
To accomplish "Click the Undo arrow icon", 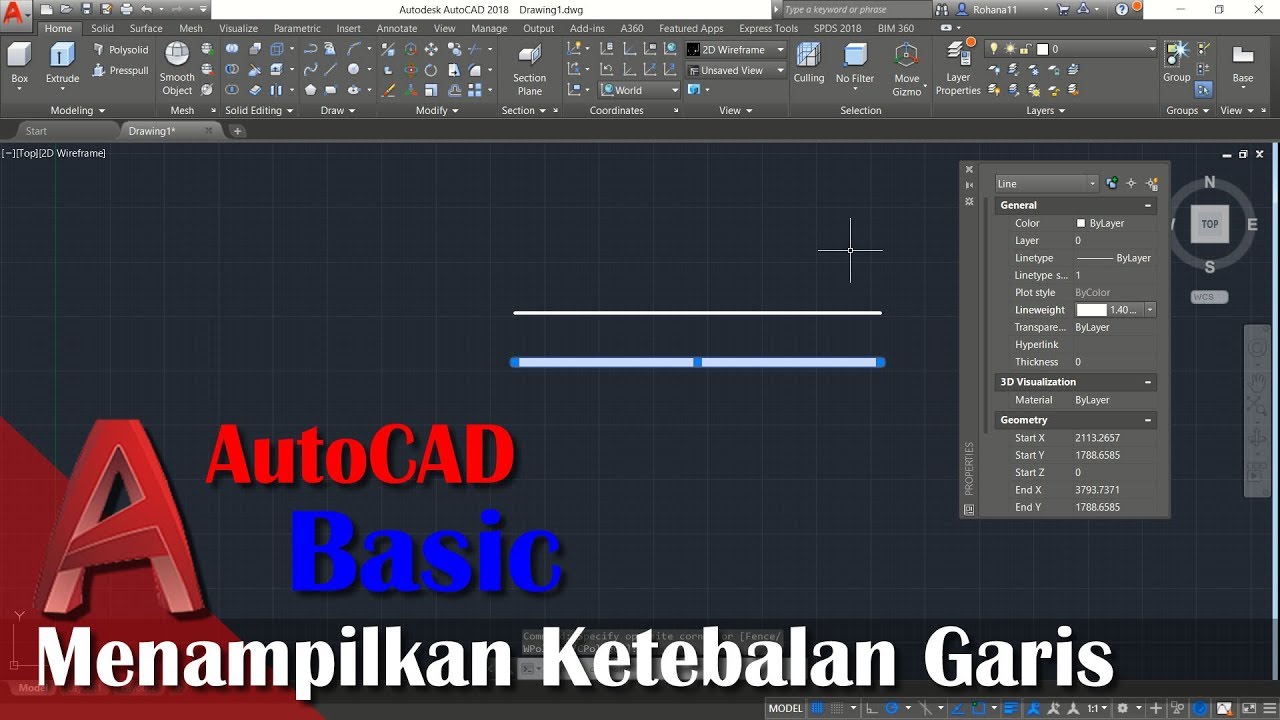I will pyautogui.click(x=146, y=9).
